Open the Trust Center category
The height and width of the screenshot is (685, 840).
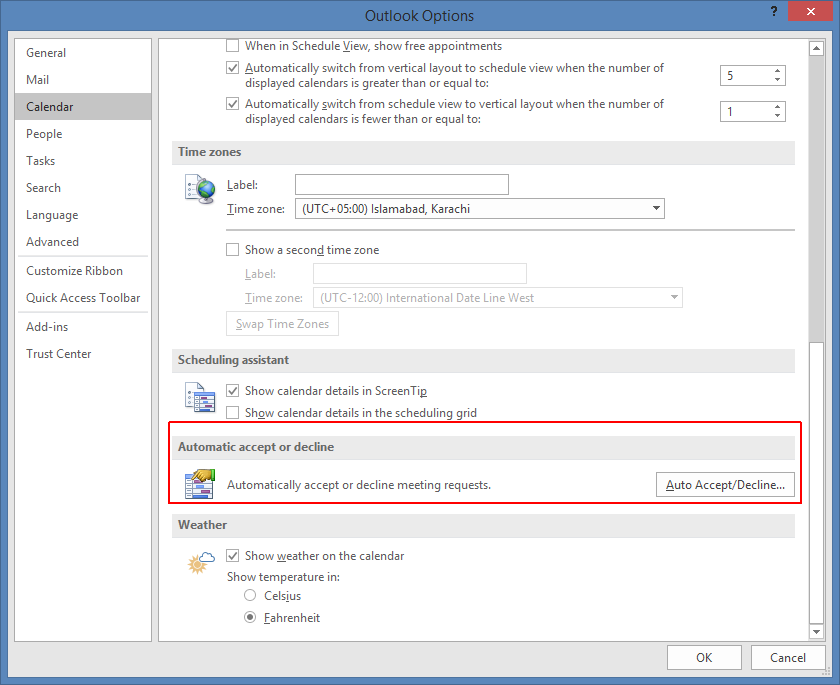[83, 353]
